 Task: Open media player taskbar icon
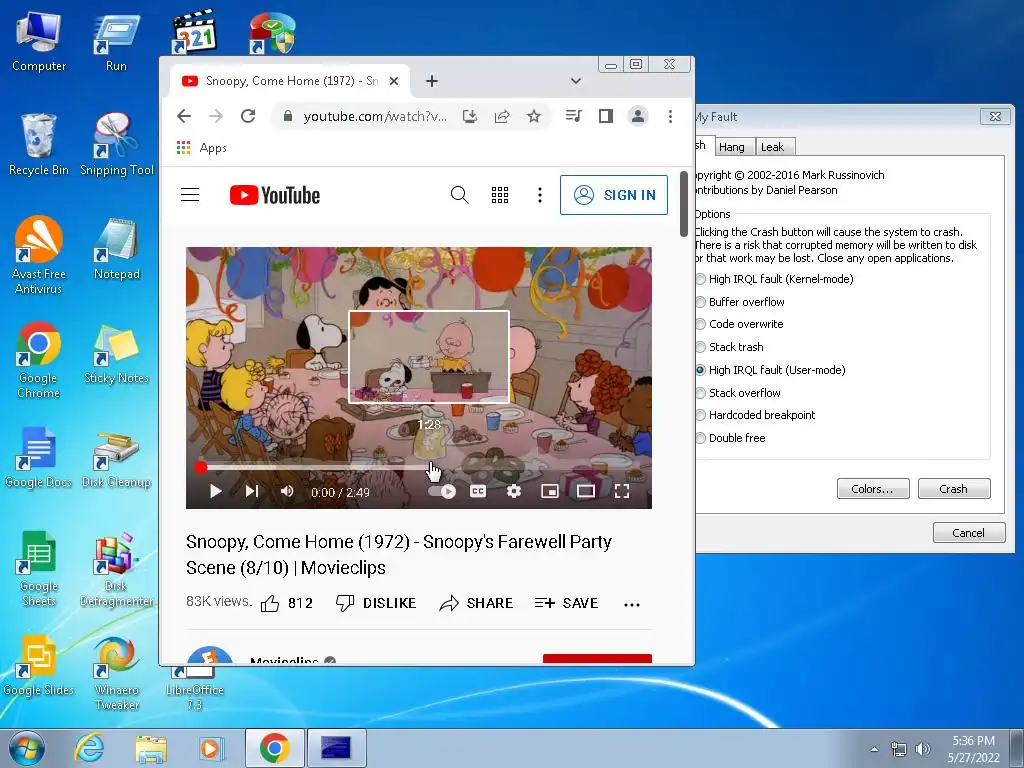click(x=212, y=748)
